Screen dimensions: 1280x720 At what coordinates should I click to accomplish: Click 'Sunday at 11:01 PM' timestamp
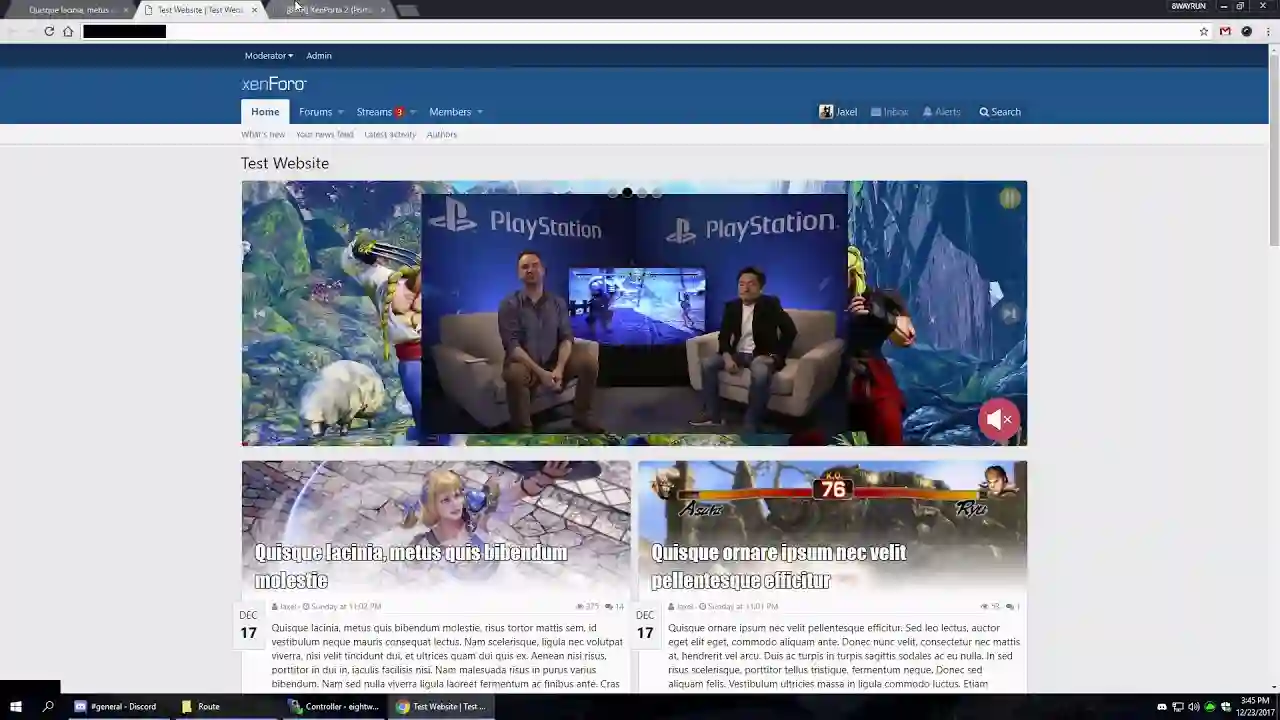pyautogui.click(x=742, y=606)
